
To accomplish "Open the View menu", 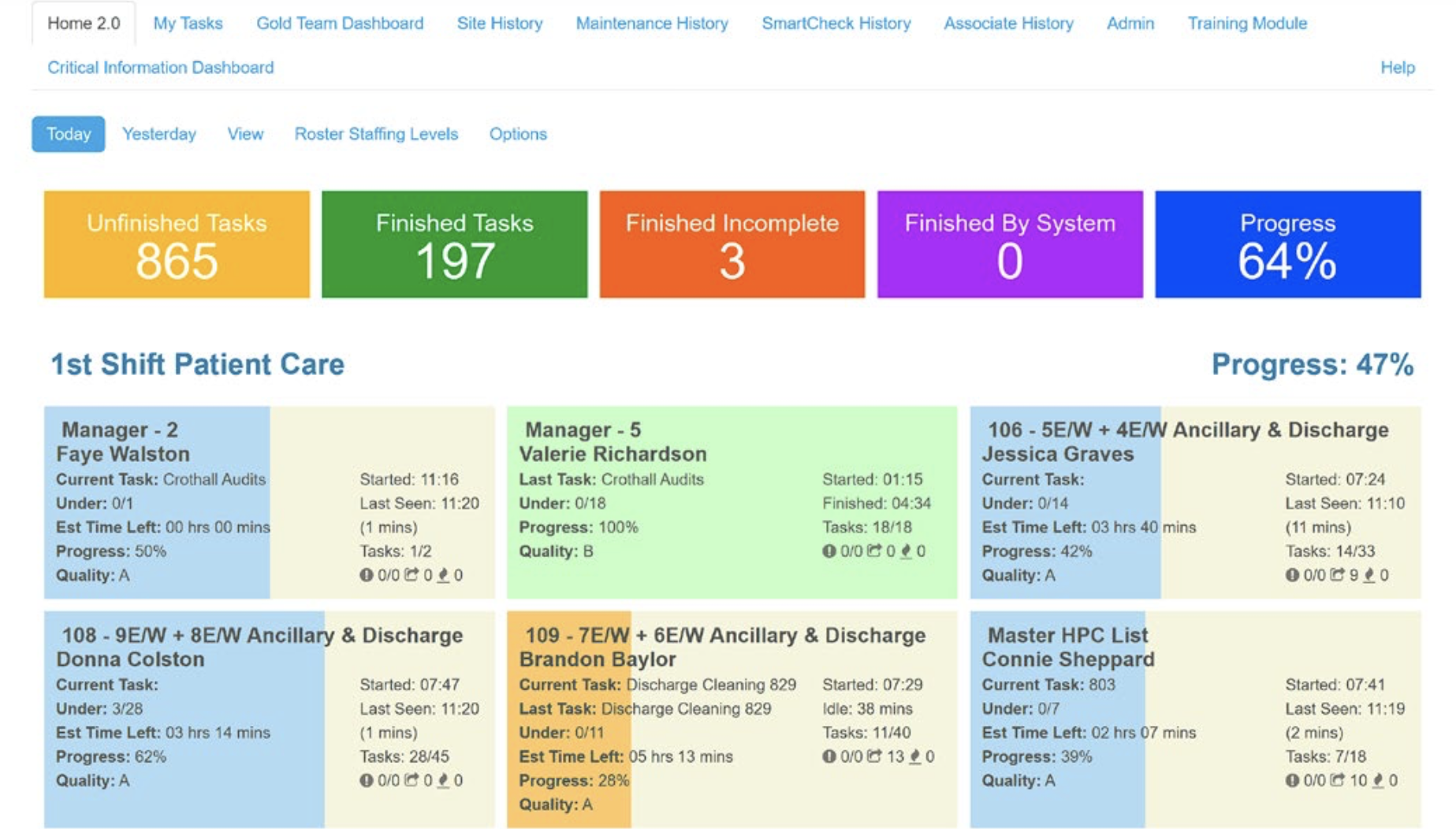I will [244, 134].
